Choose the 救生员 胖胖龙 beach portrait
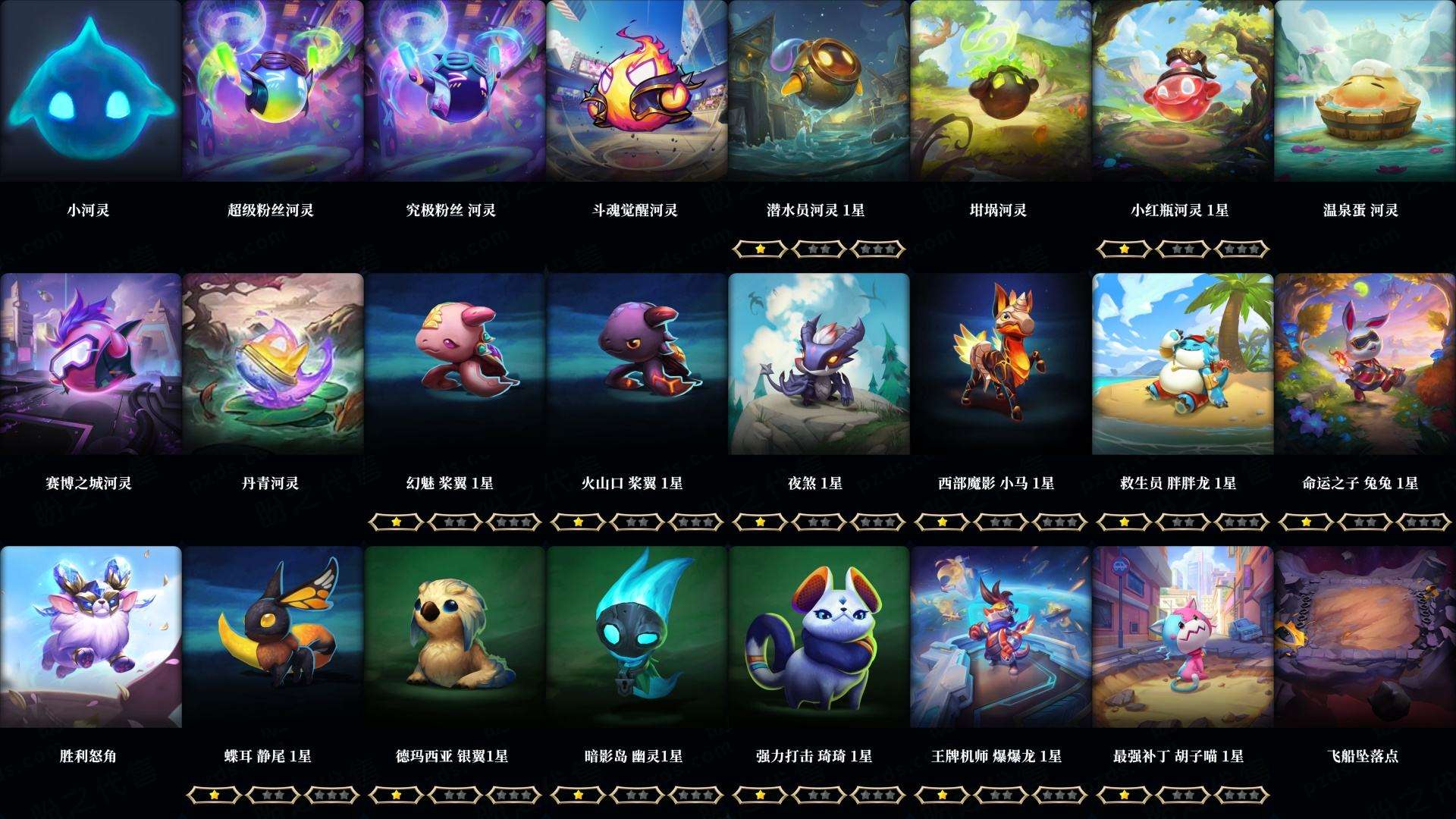 pyautogui.click(x=1182, y=364)
